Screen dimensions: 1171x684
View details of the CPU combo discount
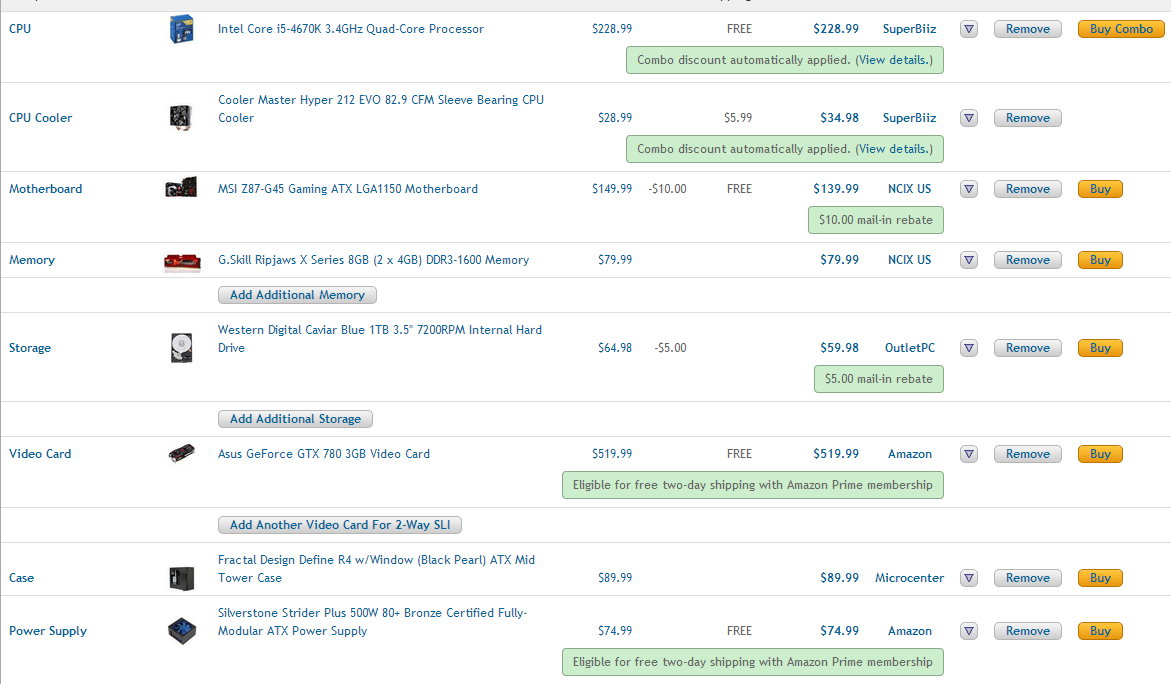tap(894, 60)
